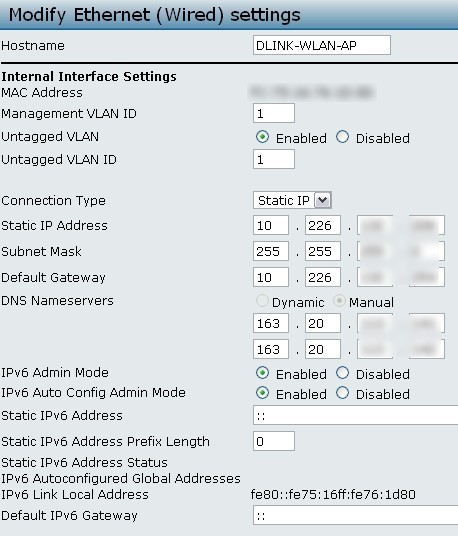Edit first octet of first DNS server

pos(271,323)
